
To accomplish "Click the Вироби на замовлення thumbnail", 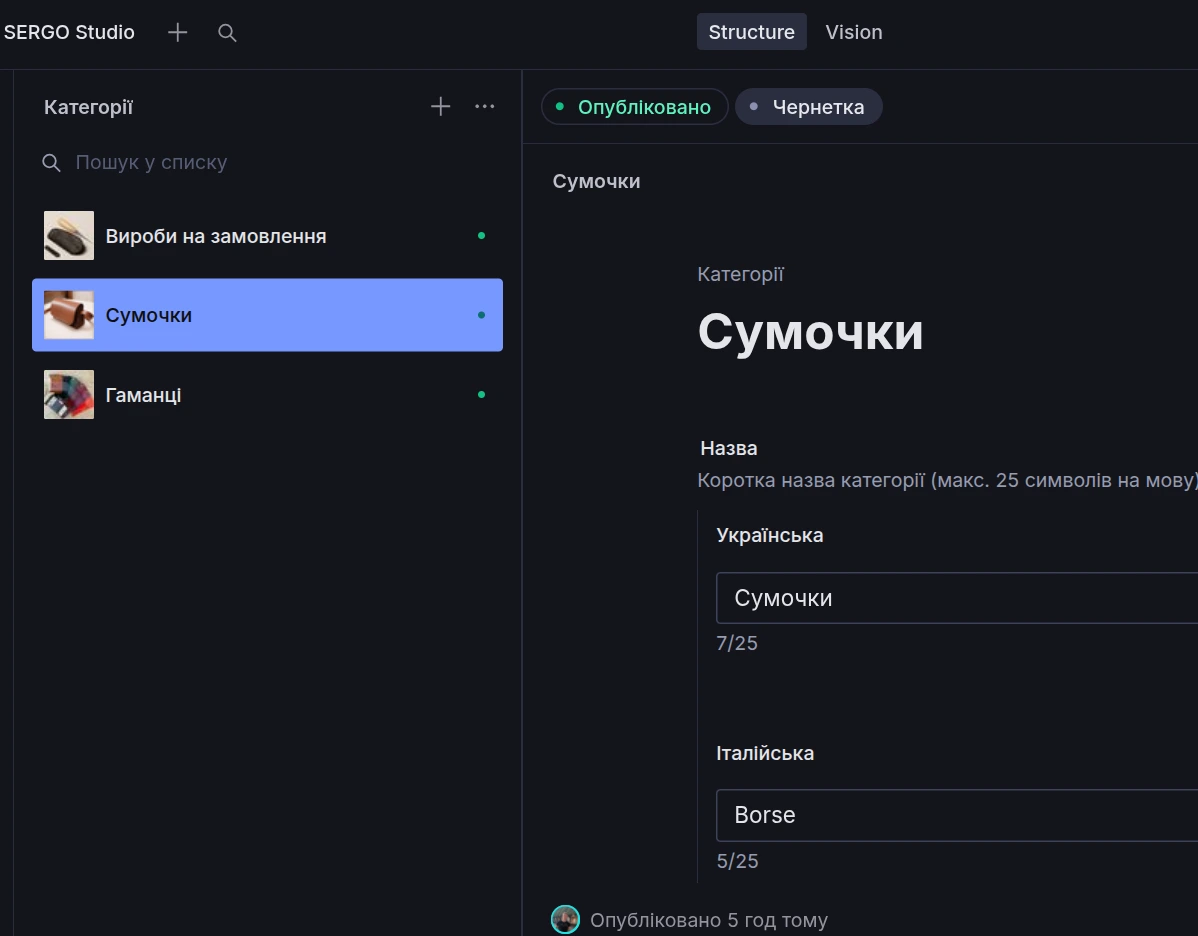I will click(x=69, y=235).
